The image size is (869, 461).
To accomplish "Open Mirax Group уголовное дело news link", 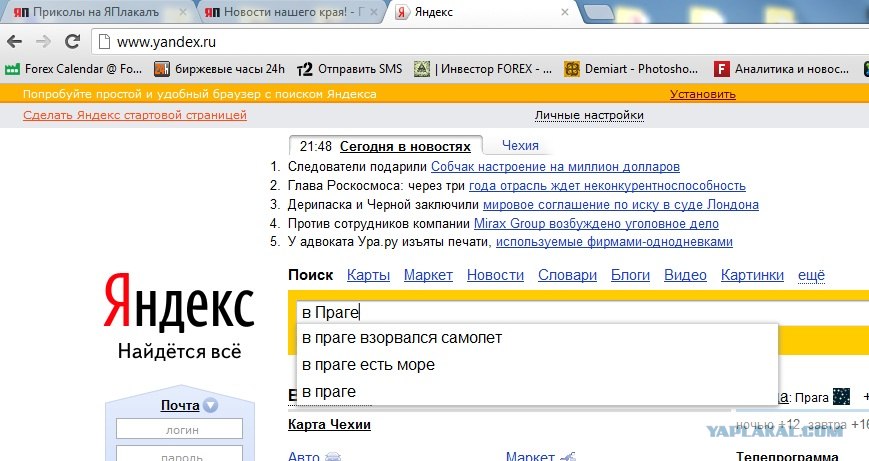I will (596, 223).
